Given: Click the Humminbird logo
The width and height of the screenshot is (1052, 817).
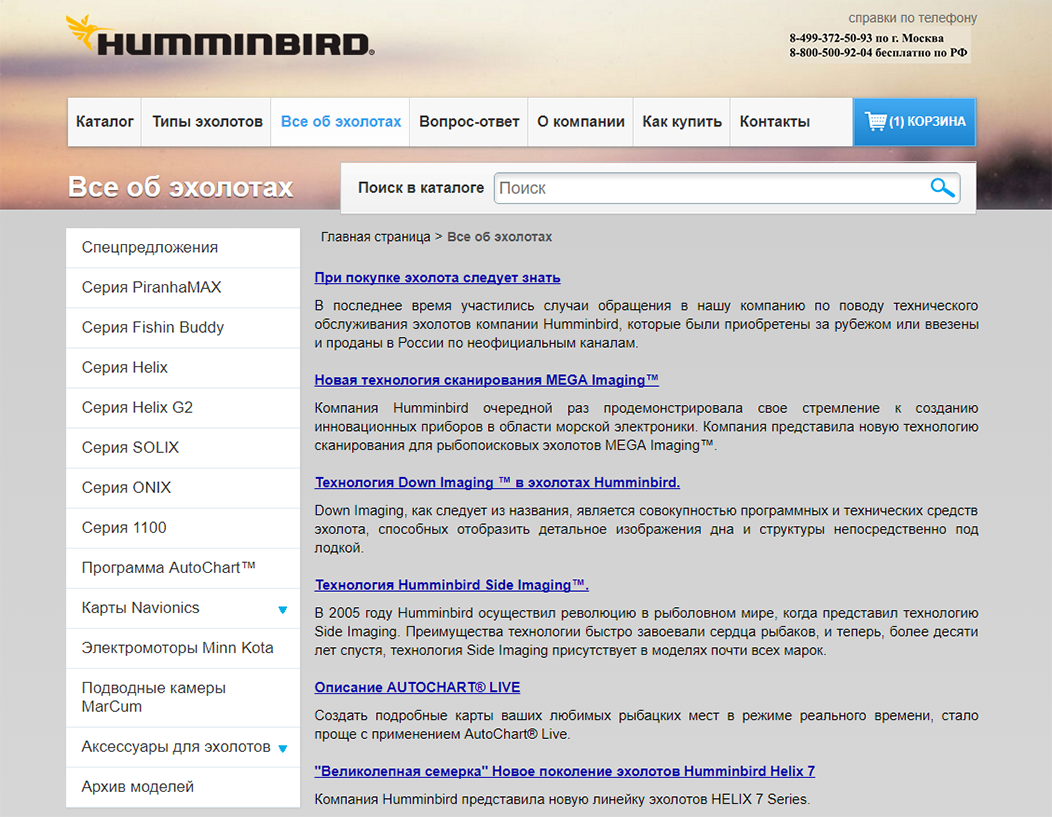Looking at the screenshot, I should pyautogui.click(x=220, y=36).
